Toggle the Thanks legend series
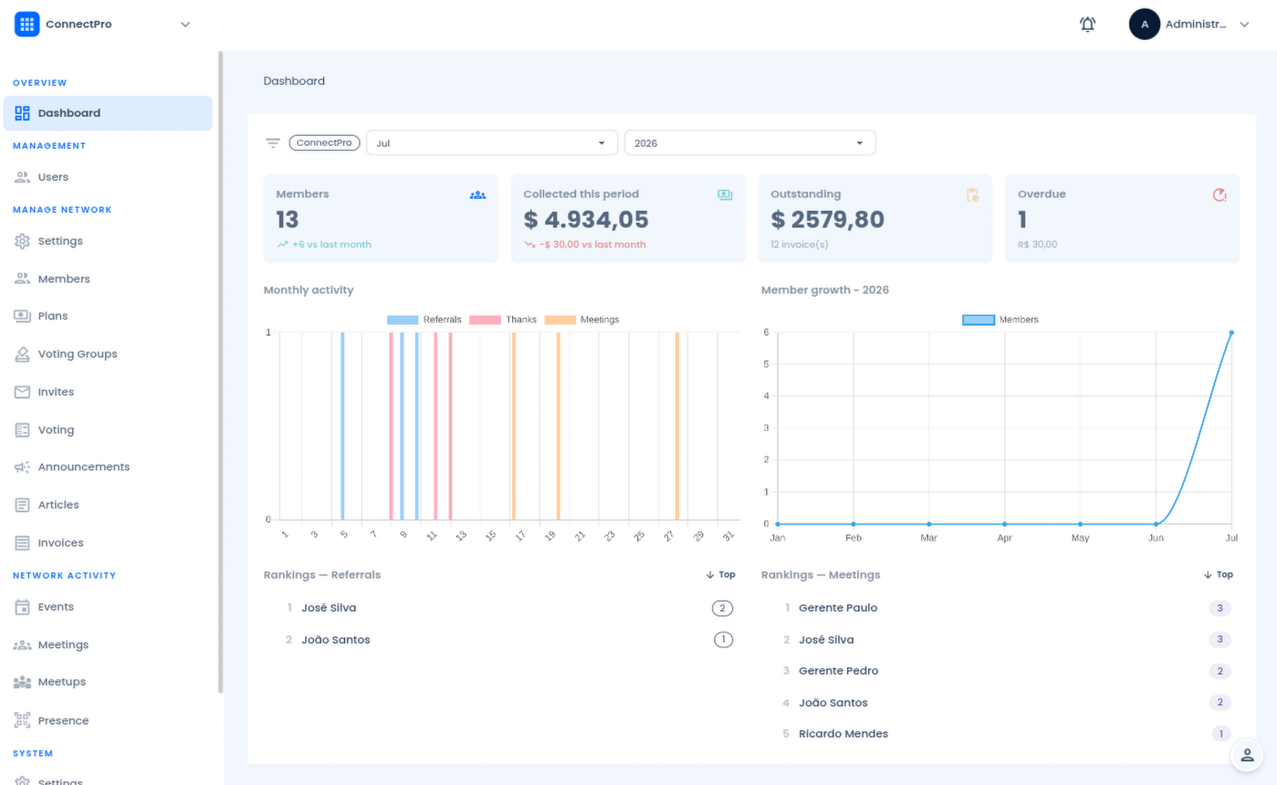1277x785 pixels. click(x=503, y=320)
